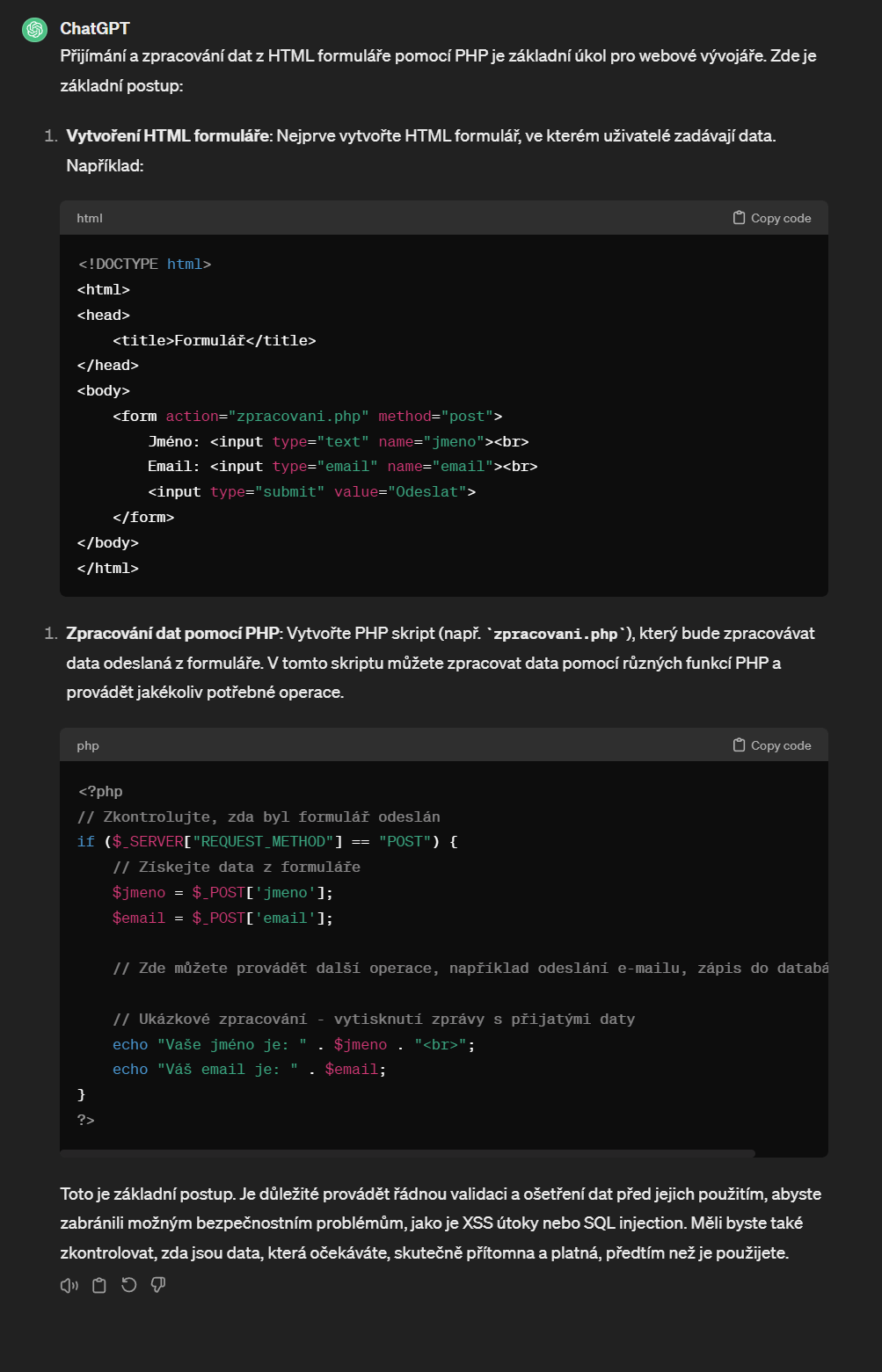Click the 'Jméno: <input type="text"' line
Screen dimensions: 882x1372
point(339,441)
